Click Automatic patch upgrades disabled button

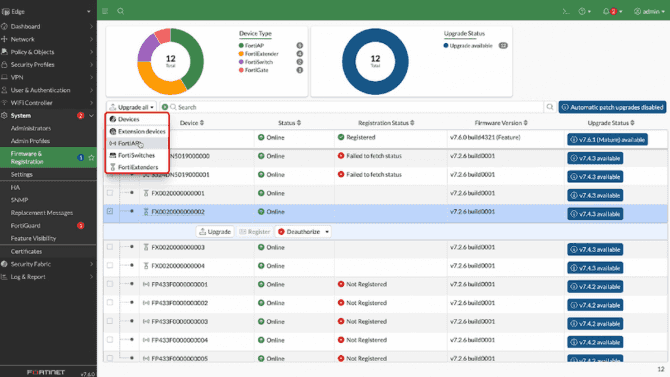tap(612, 107)
